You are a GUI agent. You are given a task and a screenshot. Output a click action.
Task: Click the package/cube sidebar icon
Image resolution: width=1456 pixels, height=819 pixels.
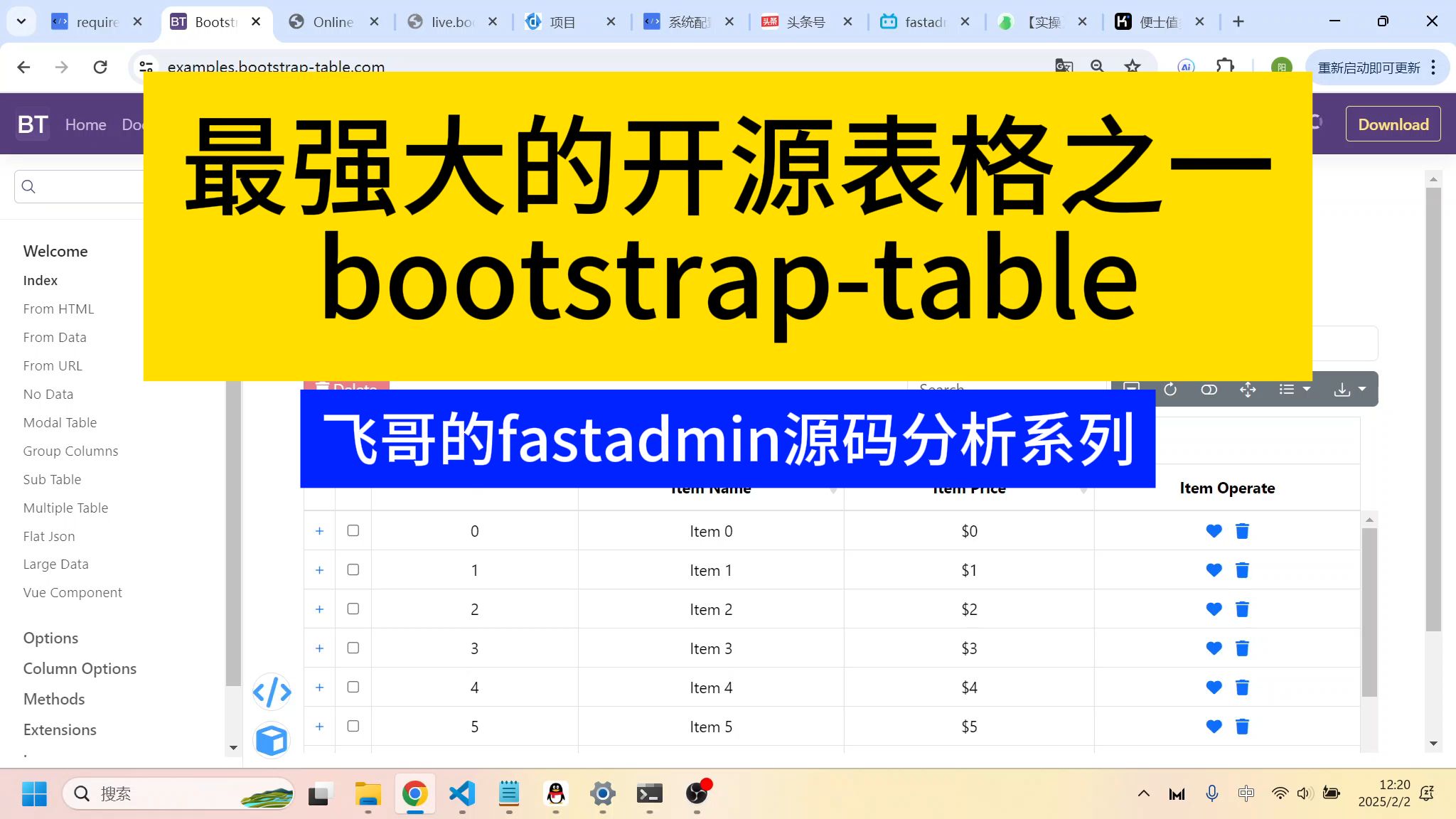click(272, 739)
